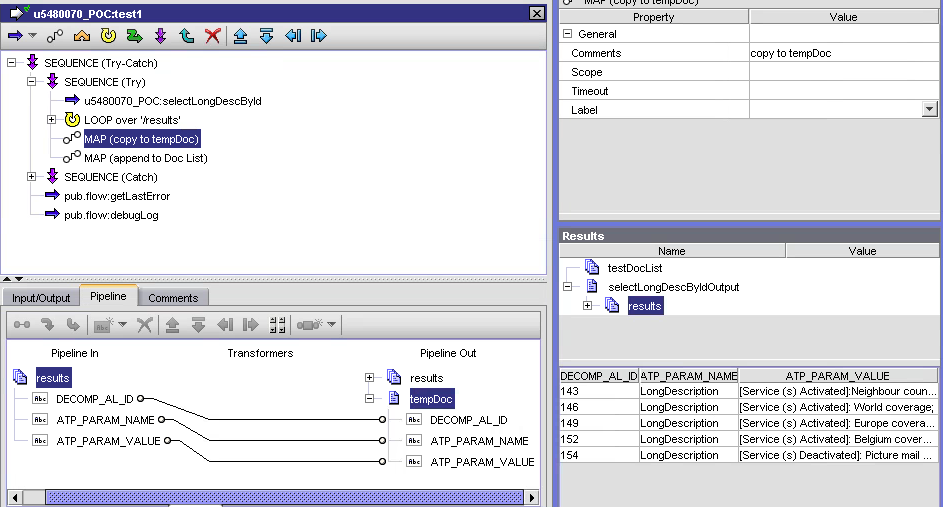
Task: Click the pipeline Map link icon
Action: tap(22, 325)
